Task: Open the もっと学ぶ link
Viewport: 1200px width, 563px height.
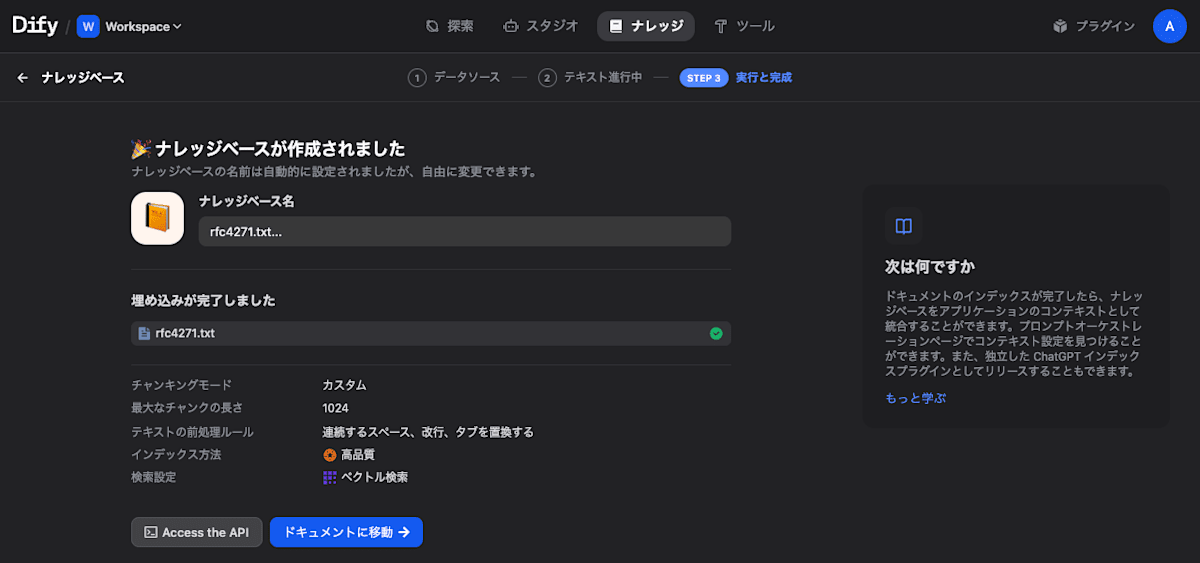Action: click(915, 398)
